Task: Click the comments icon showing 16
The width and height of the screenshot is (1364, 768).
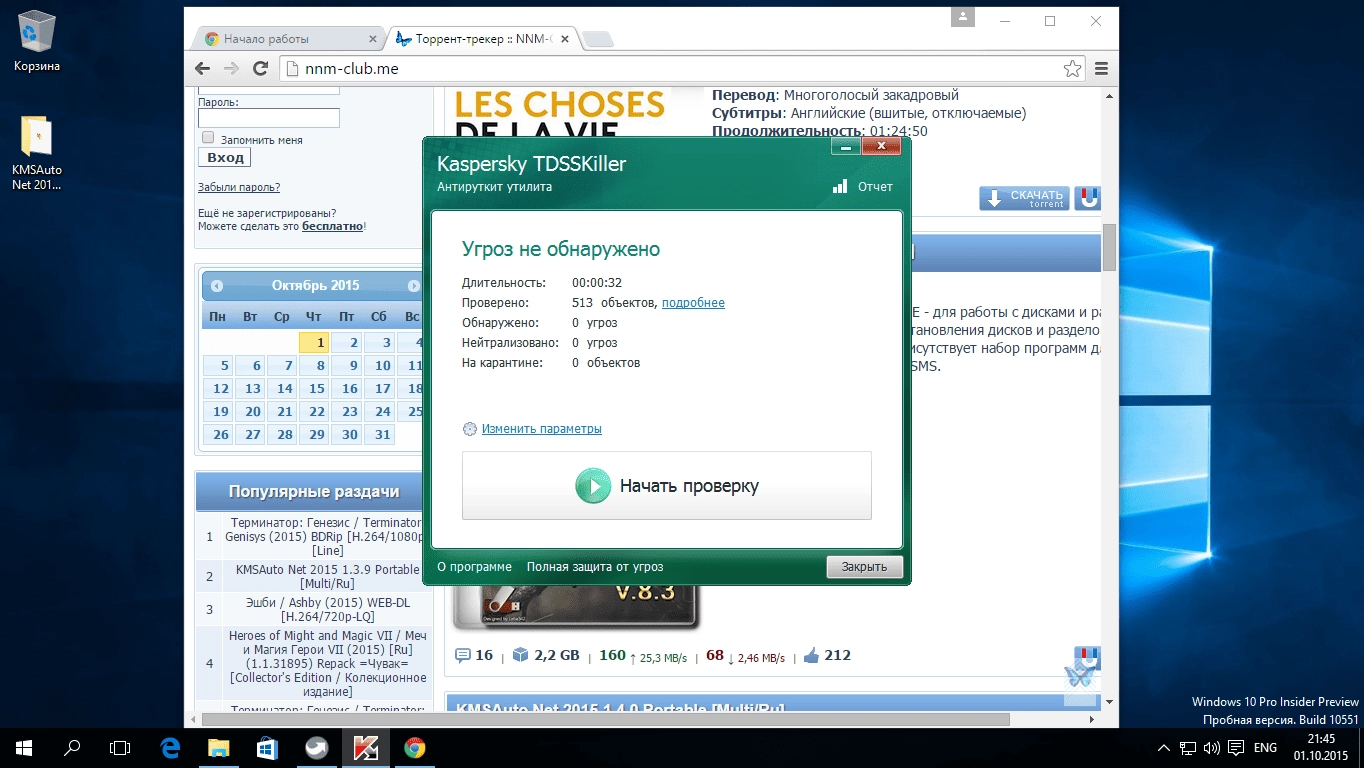Action: click(463, 656)
